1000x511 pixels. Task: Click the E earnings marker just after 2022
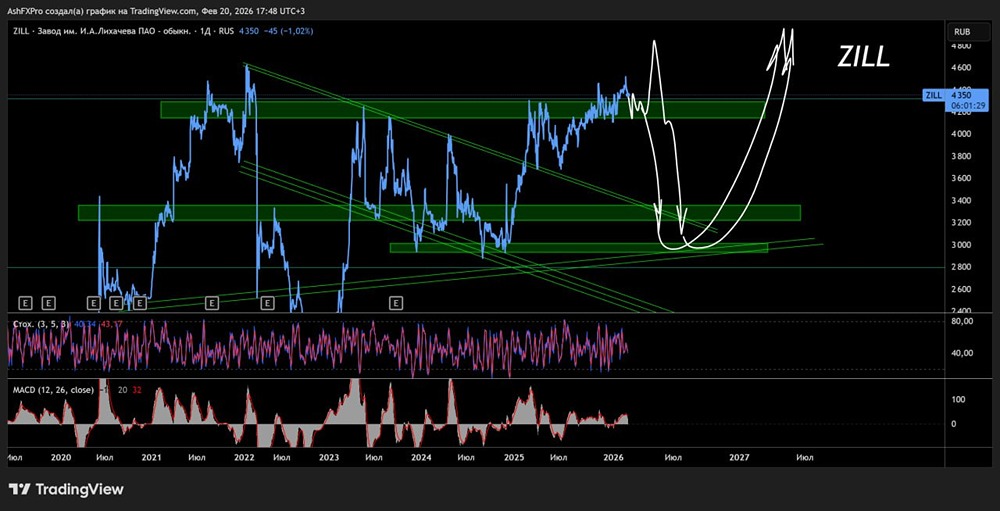[x=267, y=302]
